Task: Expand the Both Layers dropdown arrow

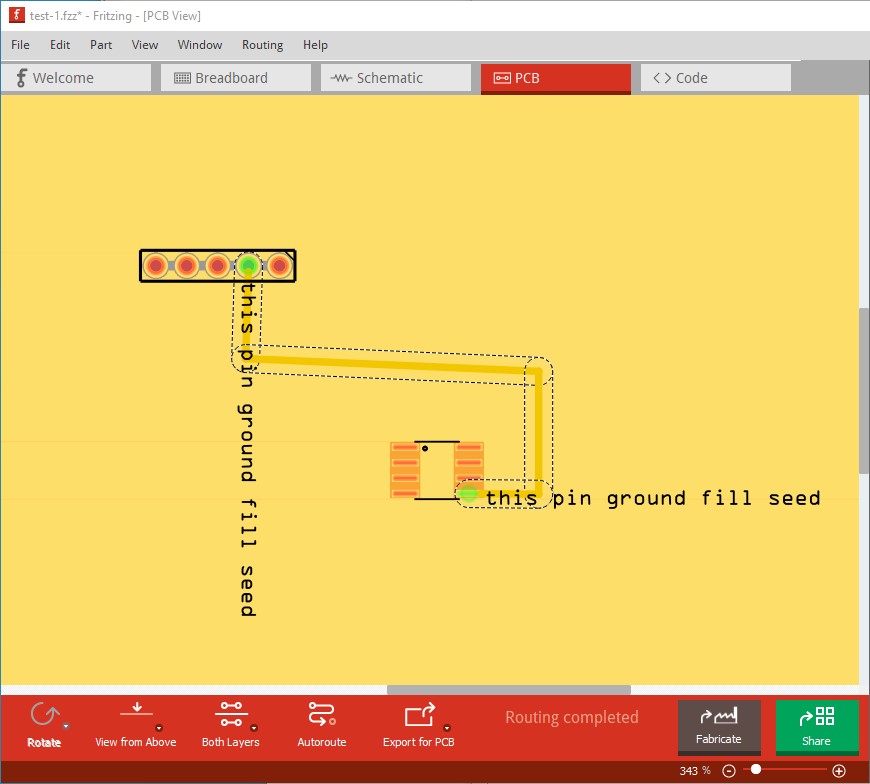Action: tap(254, 728)
